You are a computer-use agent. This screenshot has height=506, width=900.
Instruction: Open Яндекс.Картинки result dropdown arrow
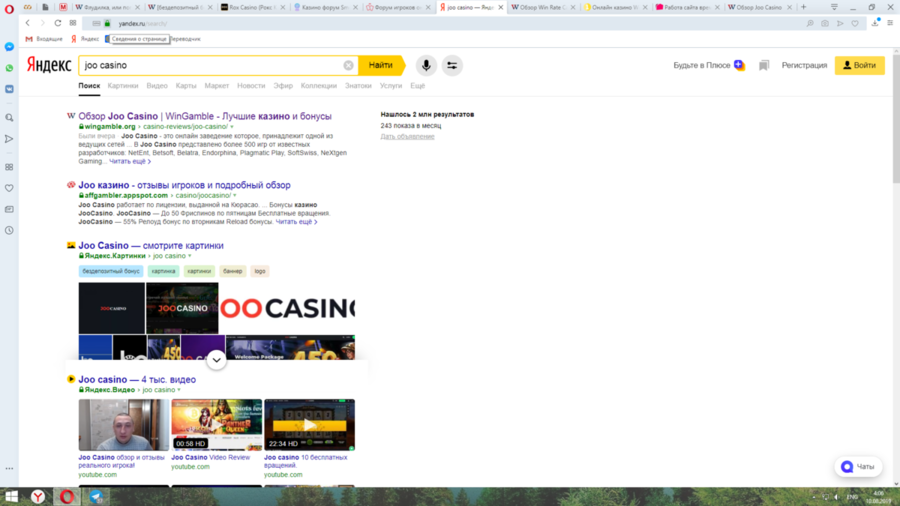(189, 256)
